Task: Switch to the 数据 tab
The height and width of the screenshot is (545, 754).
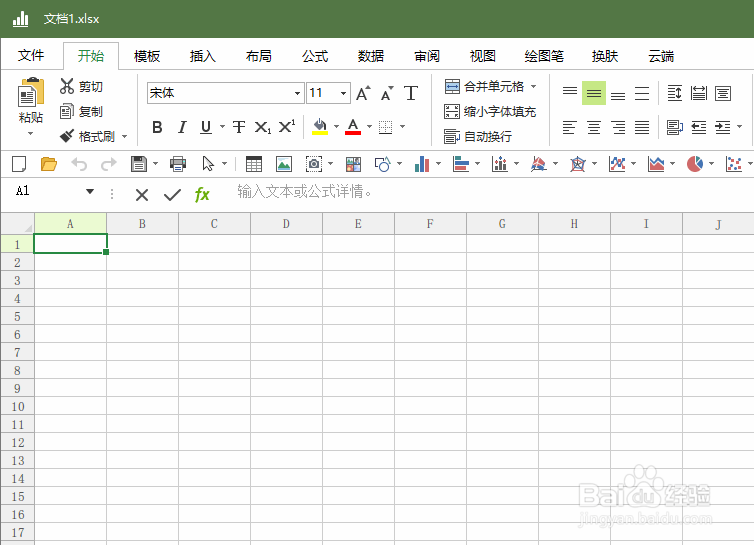Action: [x=371, y=56]
